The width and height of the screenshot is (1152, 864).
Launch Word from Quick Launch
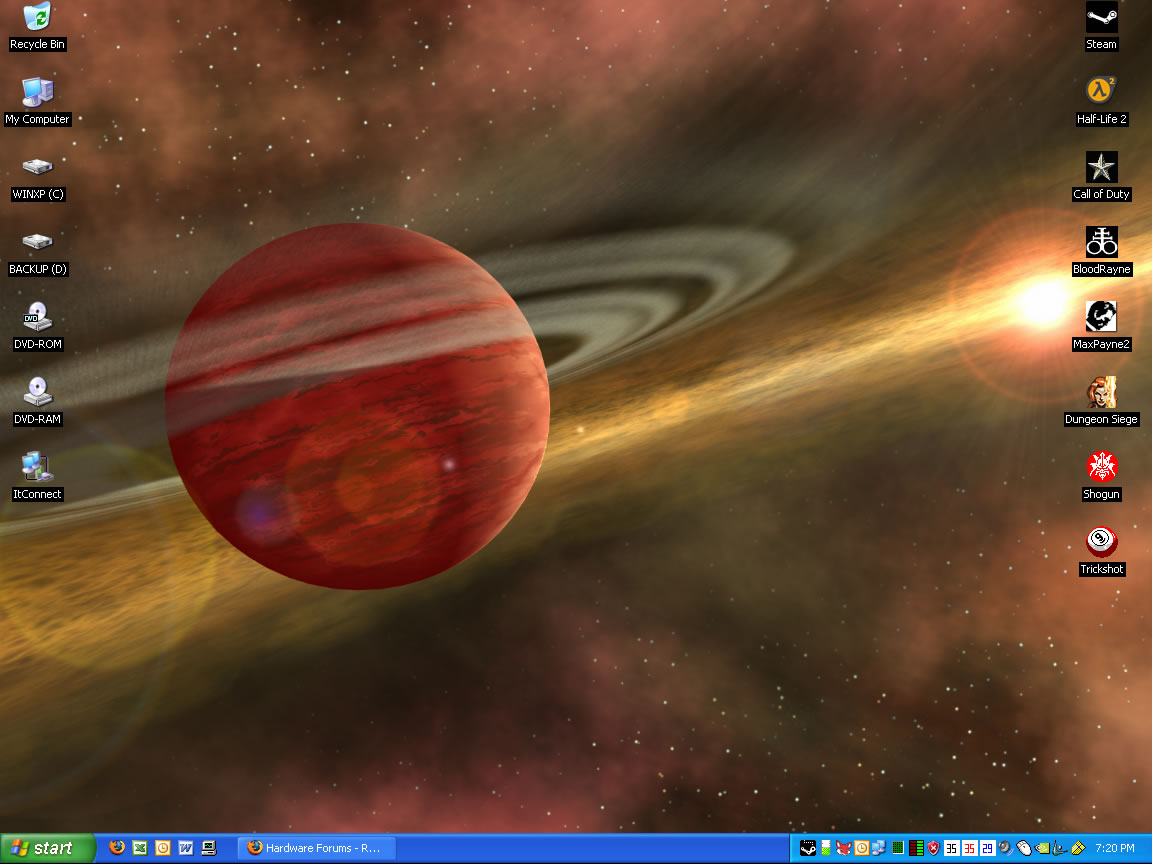186,848
